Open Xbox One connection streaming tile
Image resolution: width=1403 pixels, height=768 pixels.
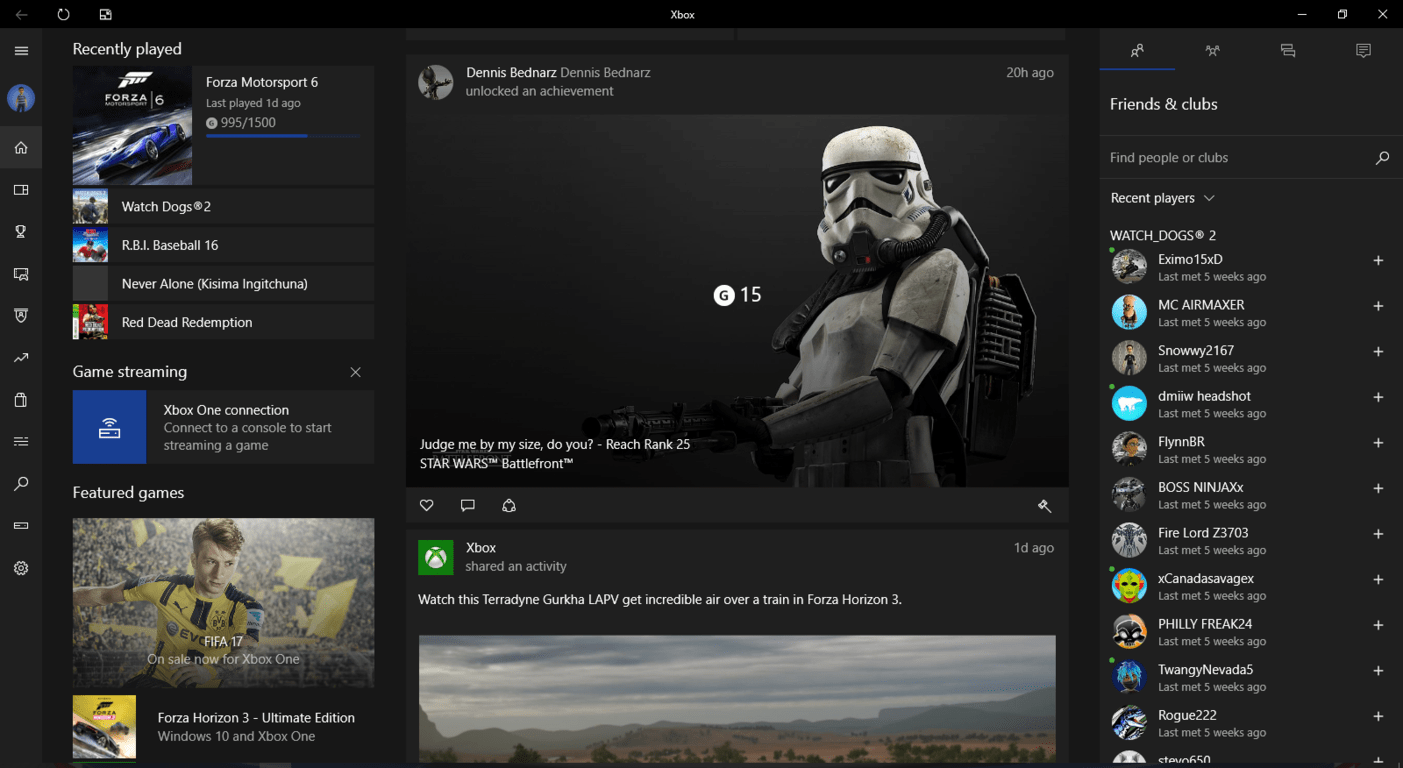(x=223, y=427)
